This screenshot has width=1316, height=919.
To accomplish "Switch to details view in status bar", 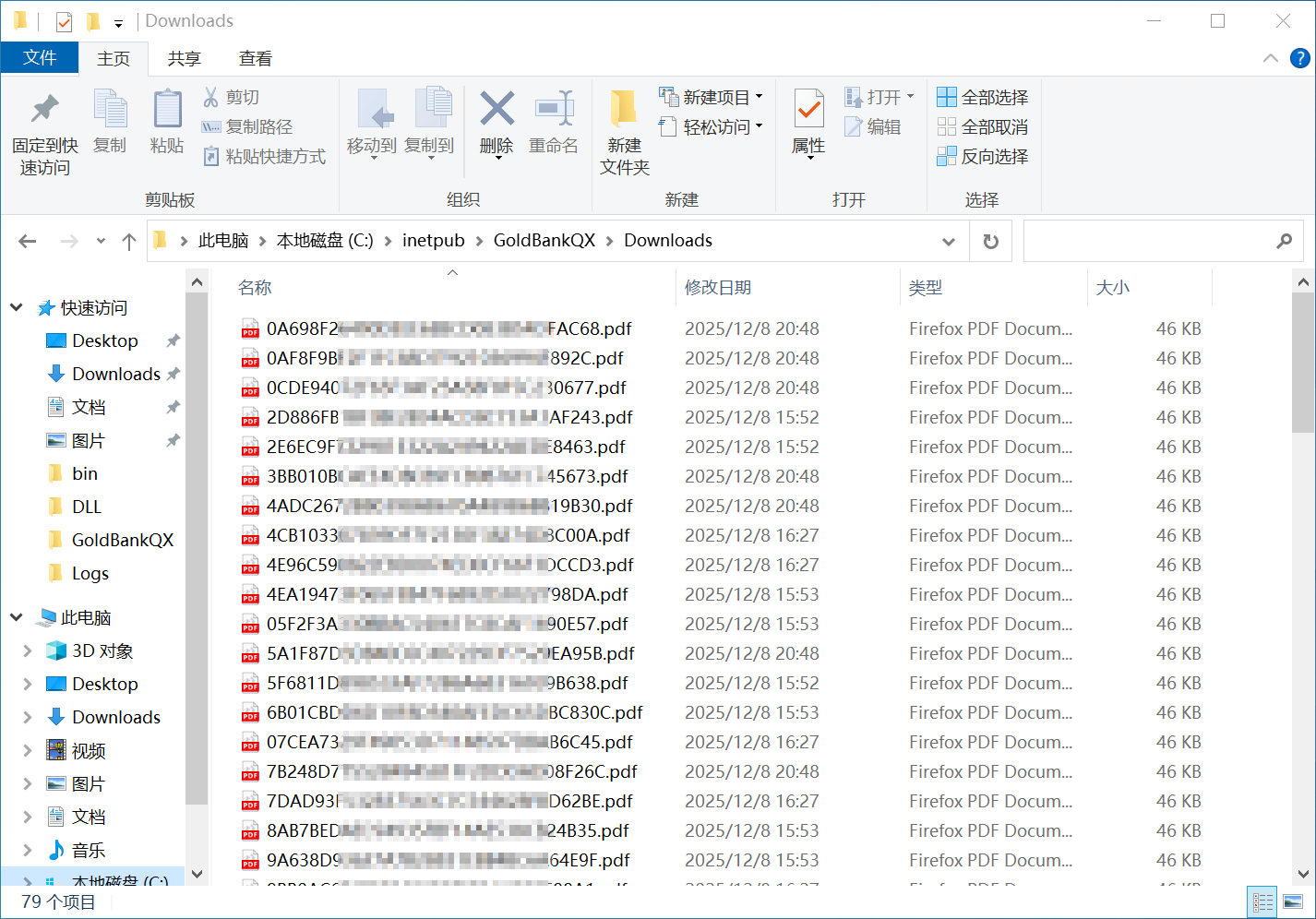I will tap(1262, 901).
